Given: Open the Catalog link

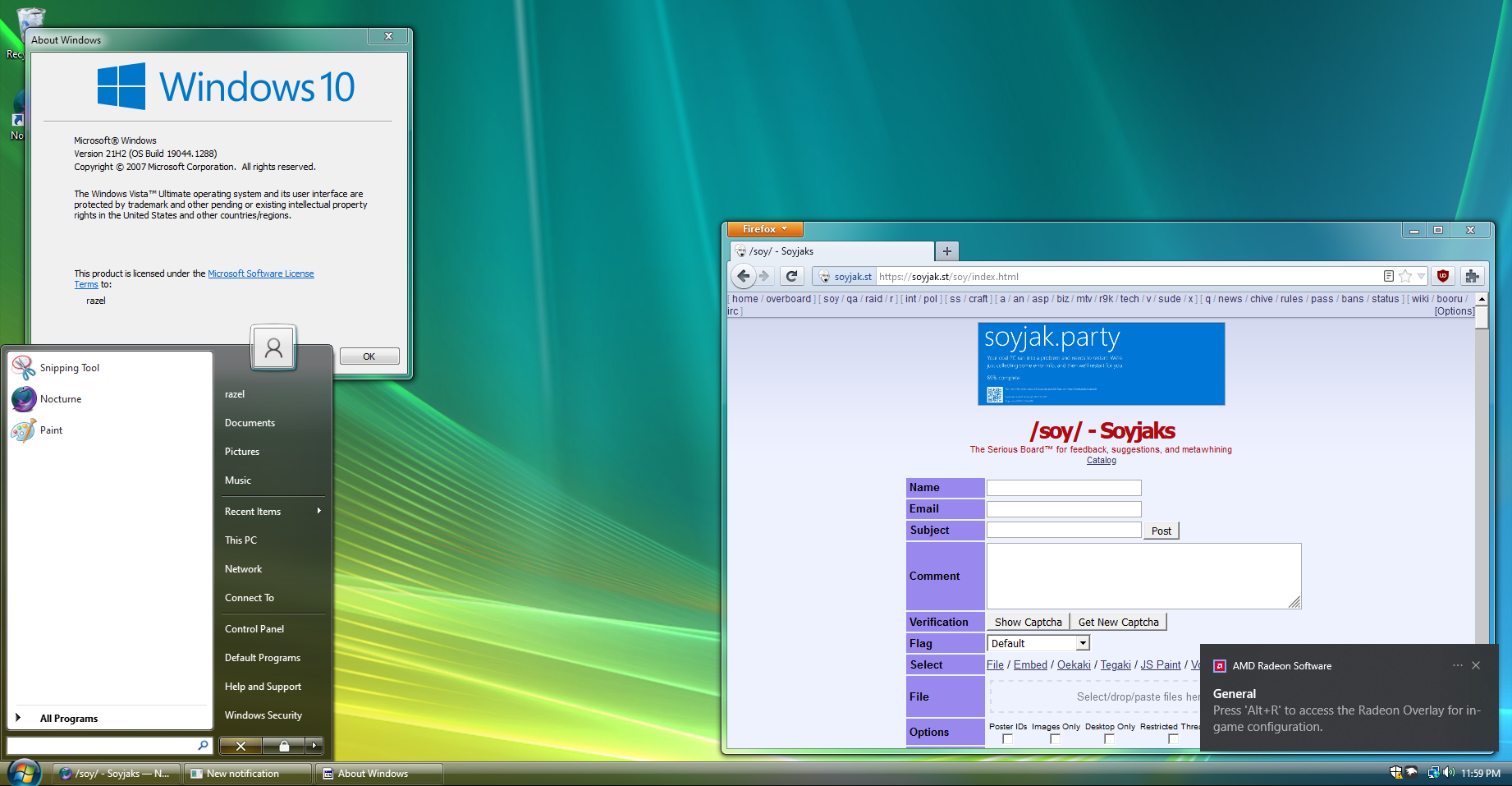Looking at the screenshot, I should pos(1102,461).
